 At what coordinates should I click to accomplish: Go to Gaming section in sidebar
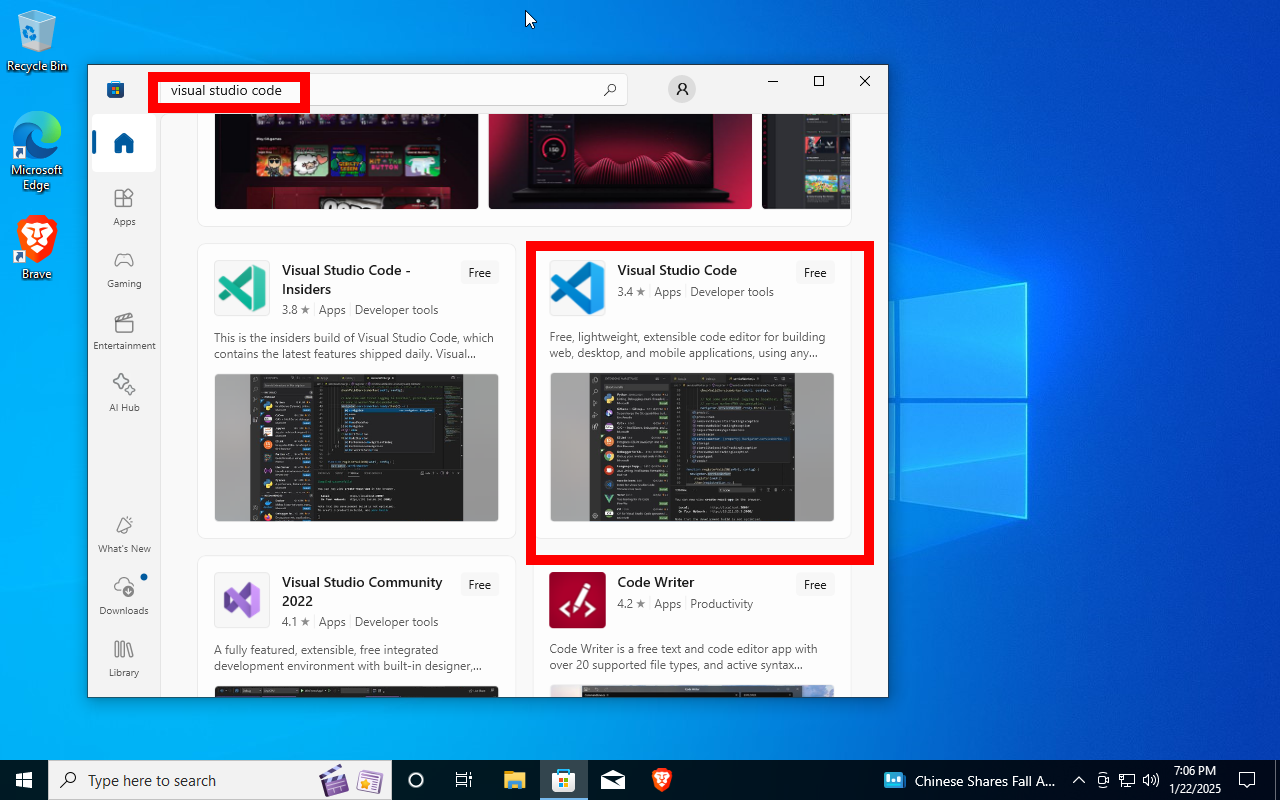click(124, 269)
